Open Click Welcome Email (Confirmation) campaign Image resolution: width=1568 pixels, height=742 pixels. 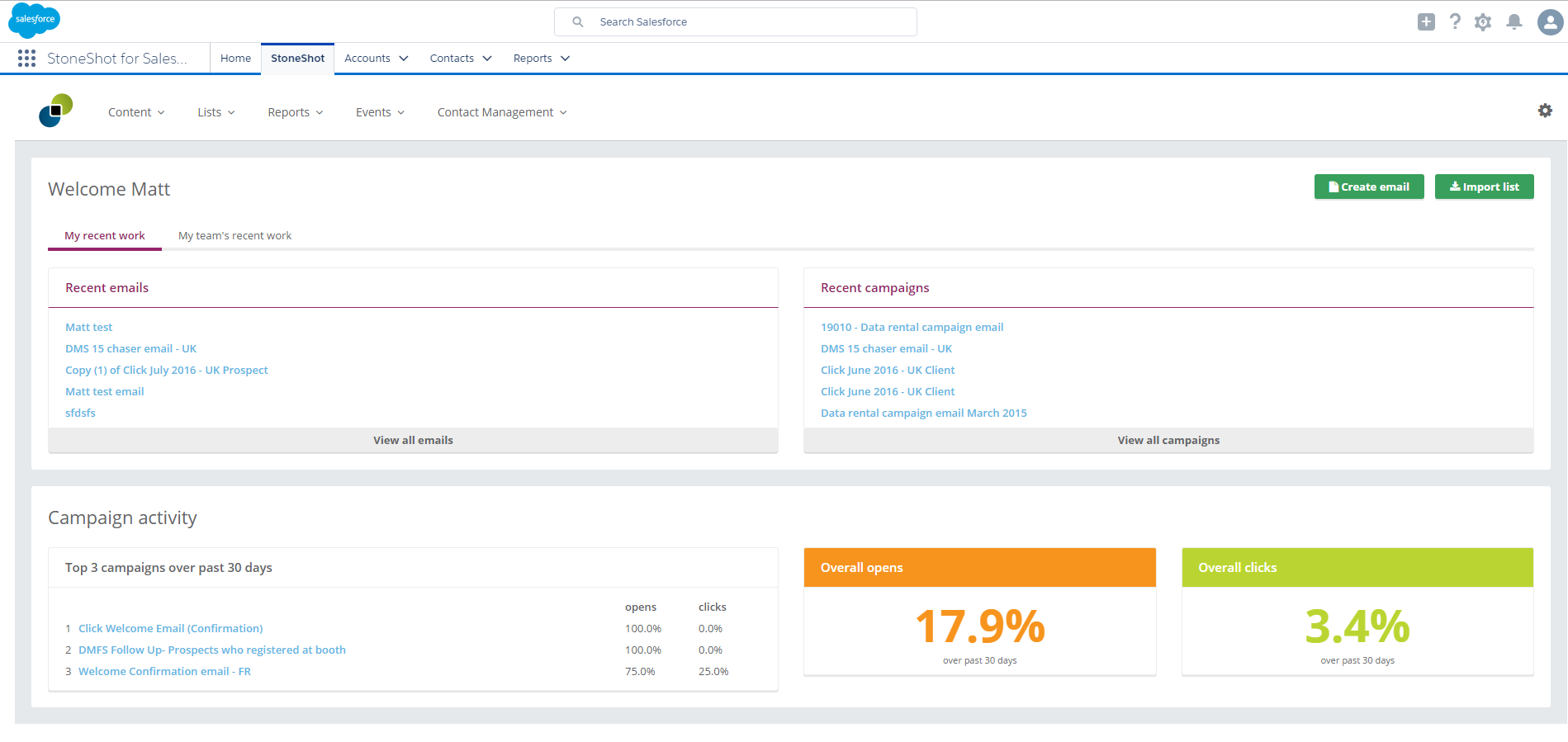pos(171,629)
